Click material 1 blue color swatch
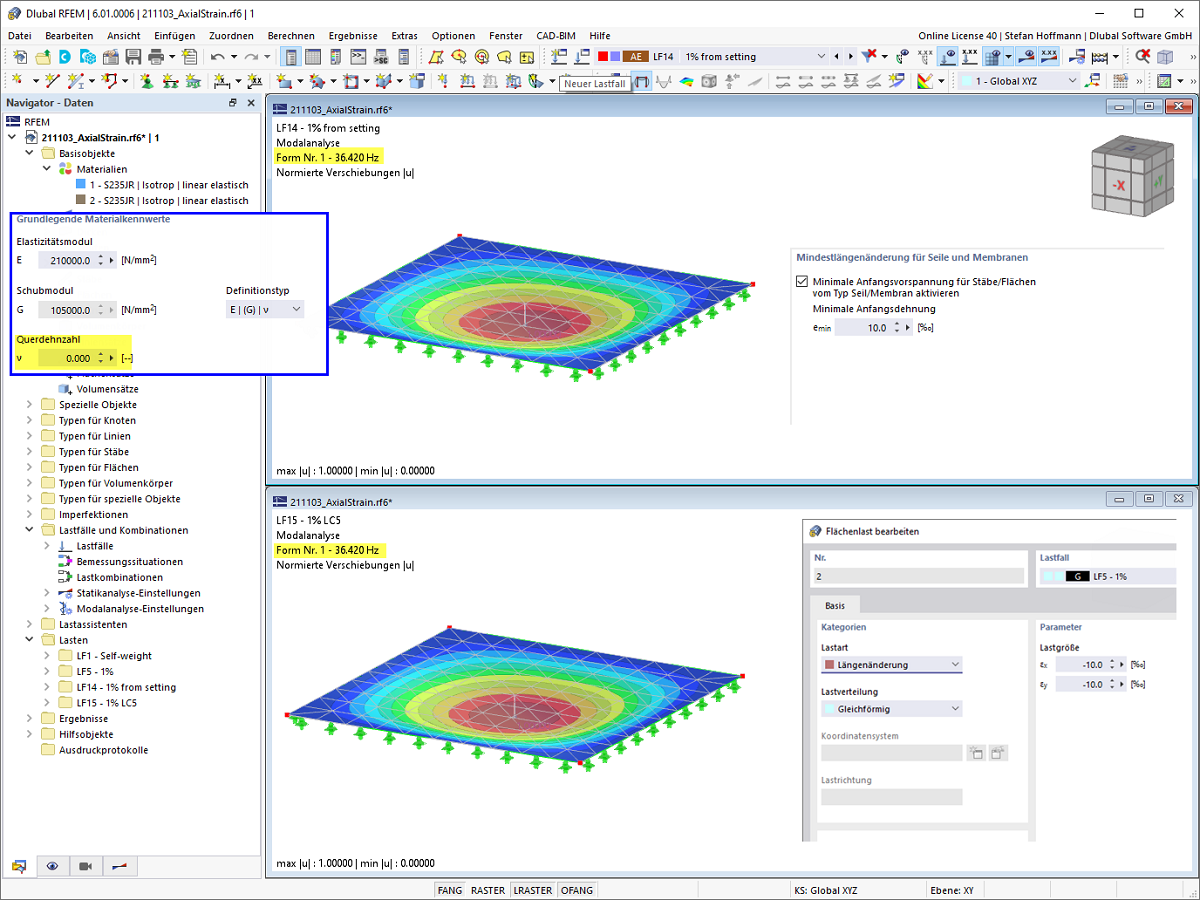This screenshot has height=900, width=1200. click(x=81, y=185)
